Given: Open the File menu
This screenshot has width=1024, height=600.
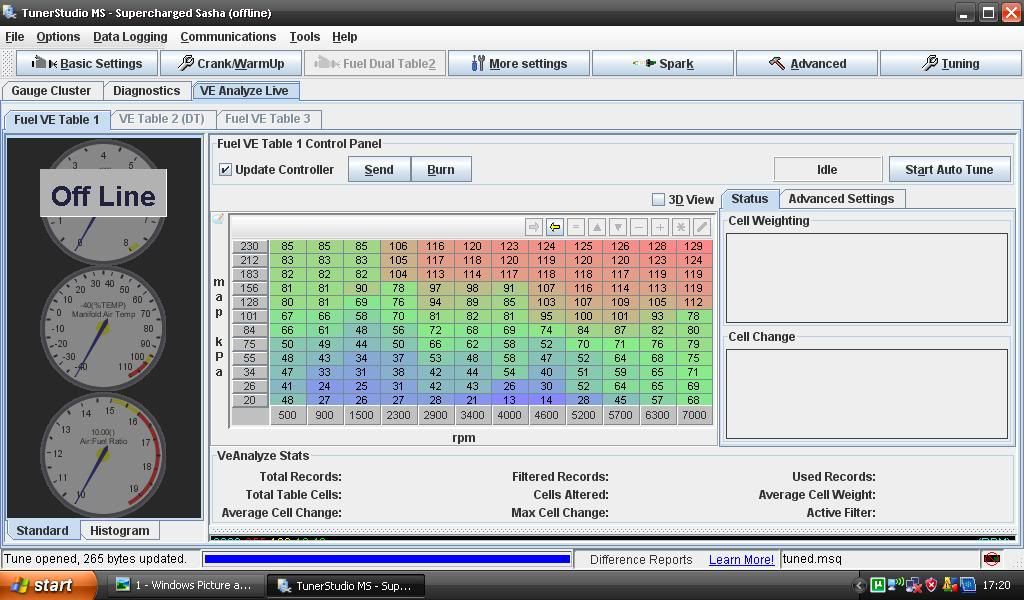Looking at the screenshot, I should point(14,37).
